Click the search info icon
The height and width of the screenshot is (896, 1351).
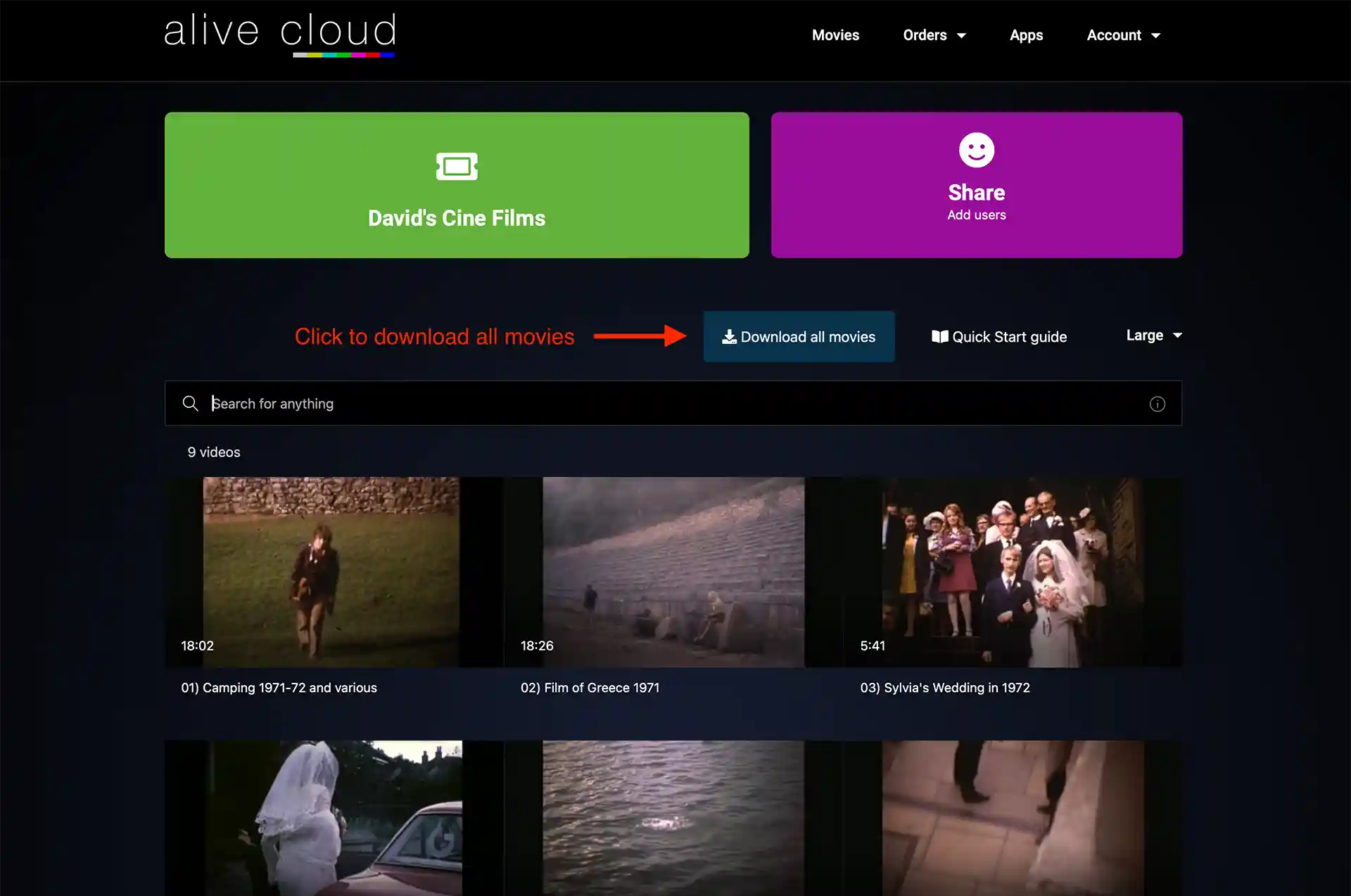[x=1157, y=404]
